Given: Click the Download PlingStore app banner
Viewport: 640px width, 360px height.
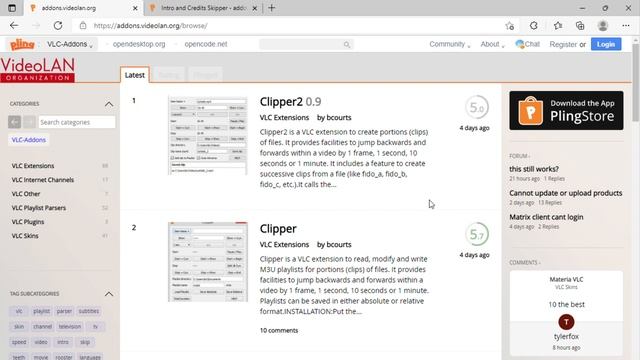Looking at the screenshot, I should click(566, 111).
